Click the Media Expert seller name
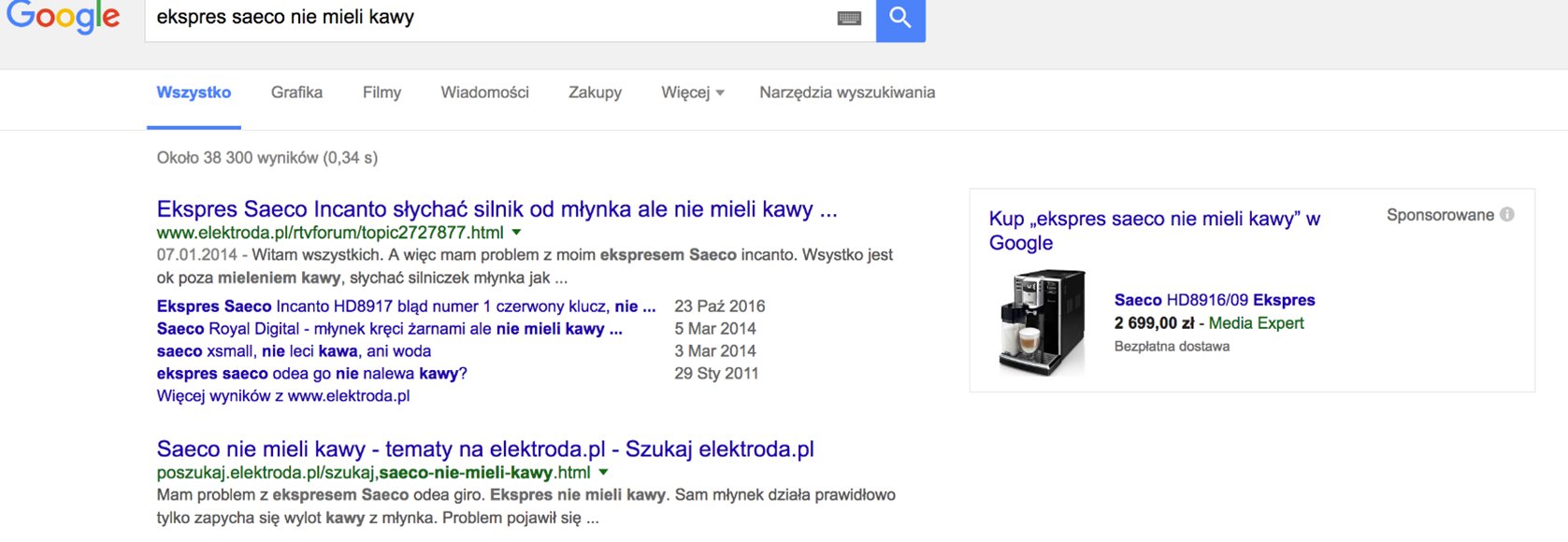The width and height of the screenshot is (1568, 542). click(x=1256, y=323)
